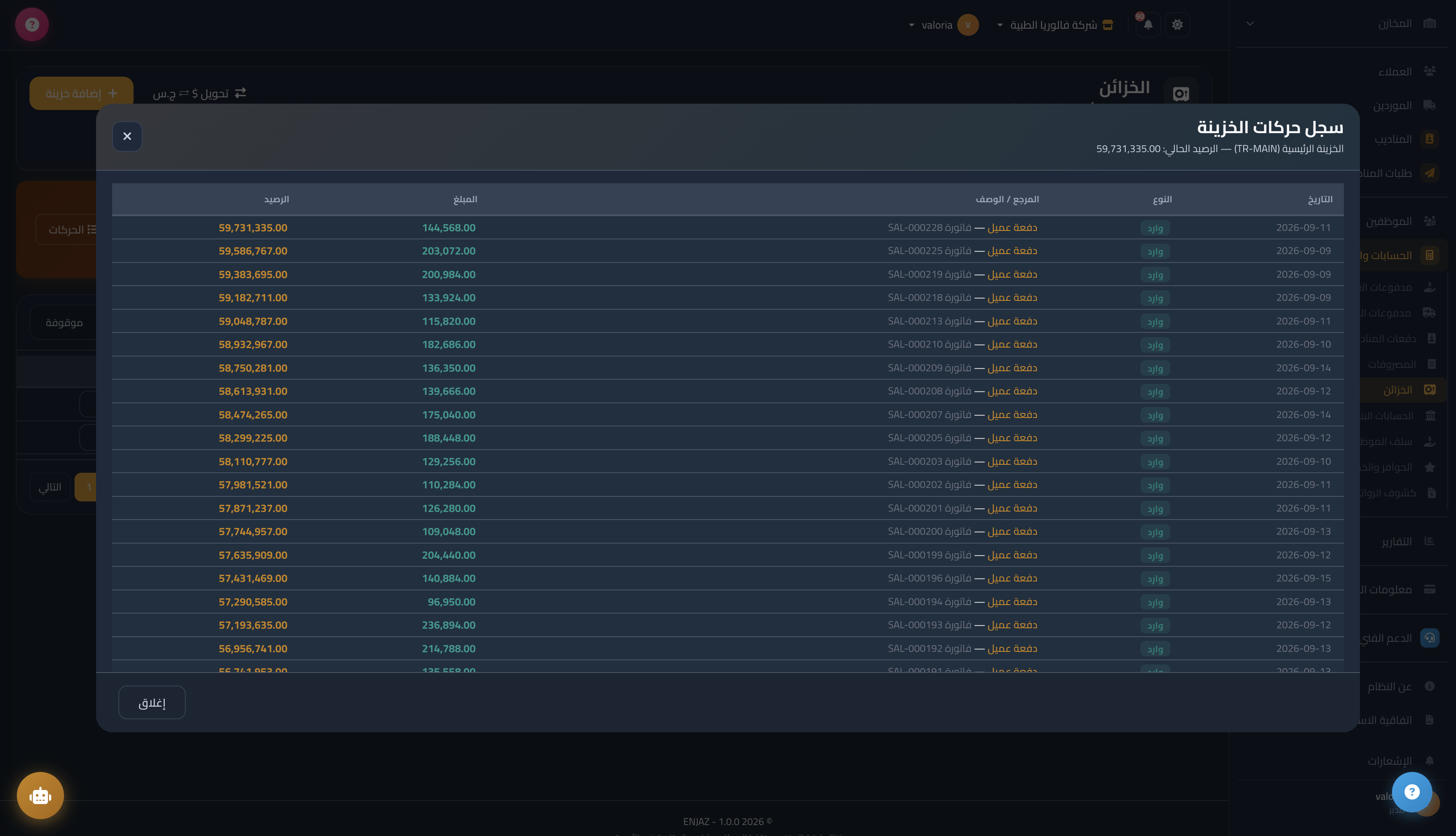The image size is (1456, 836).
Task: Click the الحوافز star icon in sidebar
Action: point(1429,467)
